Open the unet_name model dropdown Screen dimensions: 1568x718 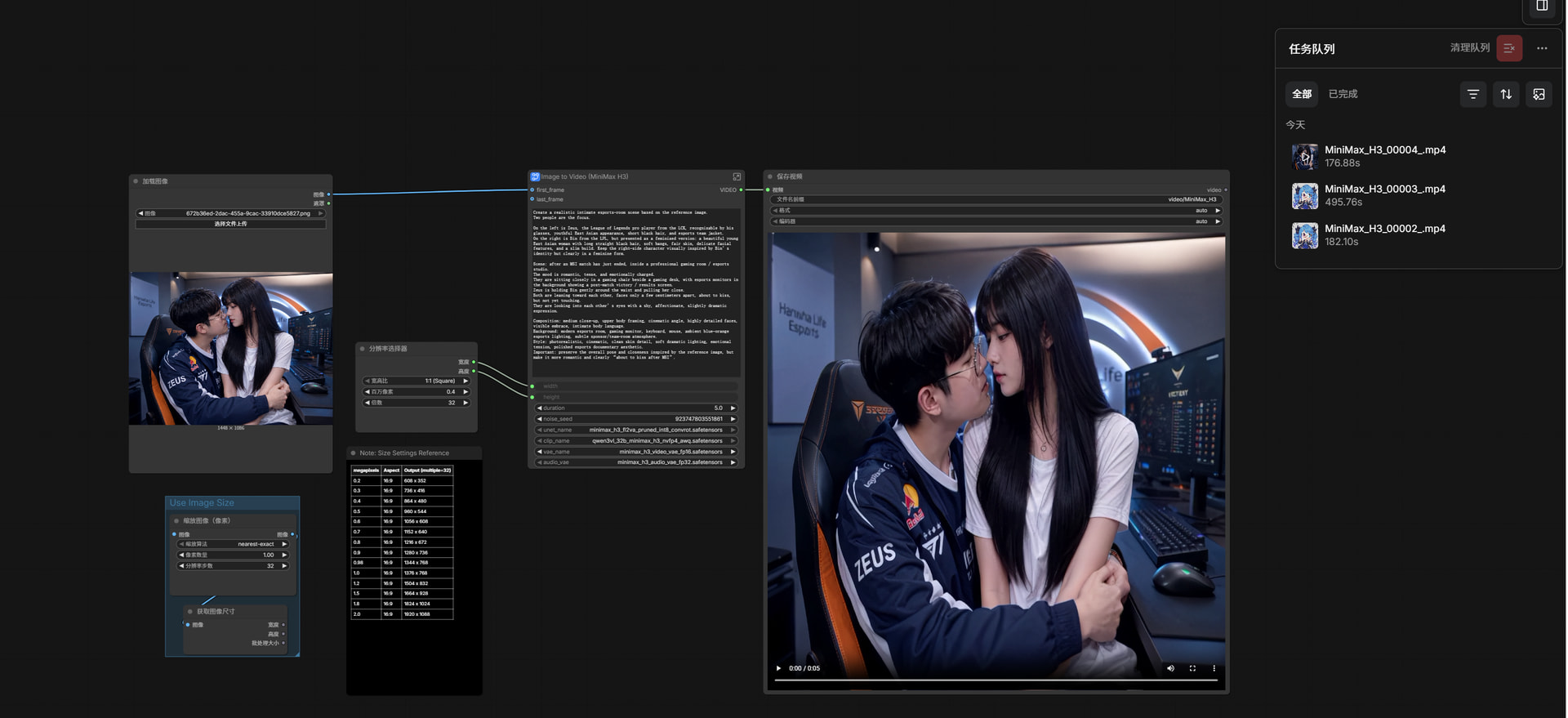tap(636, 430)
